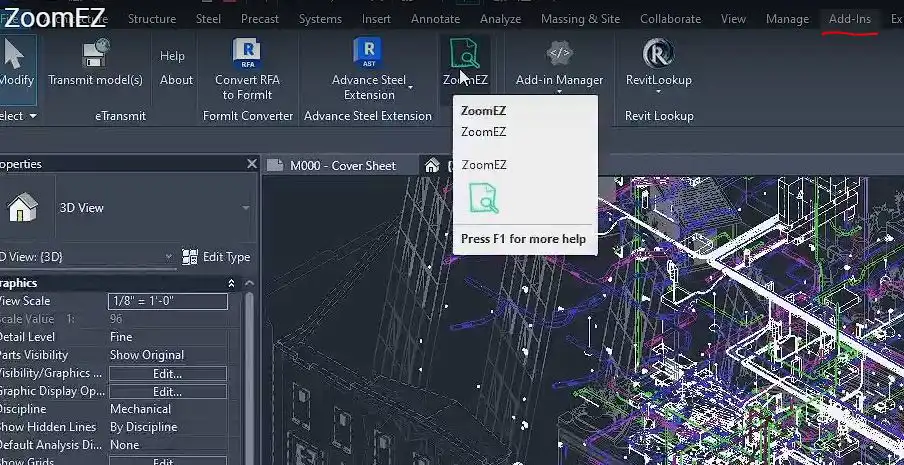Launch RevitLookup tool
The width and height of the screenshot is (904, 465).
658,63
